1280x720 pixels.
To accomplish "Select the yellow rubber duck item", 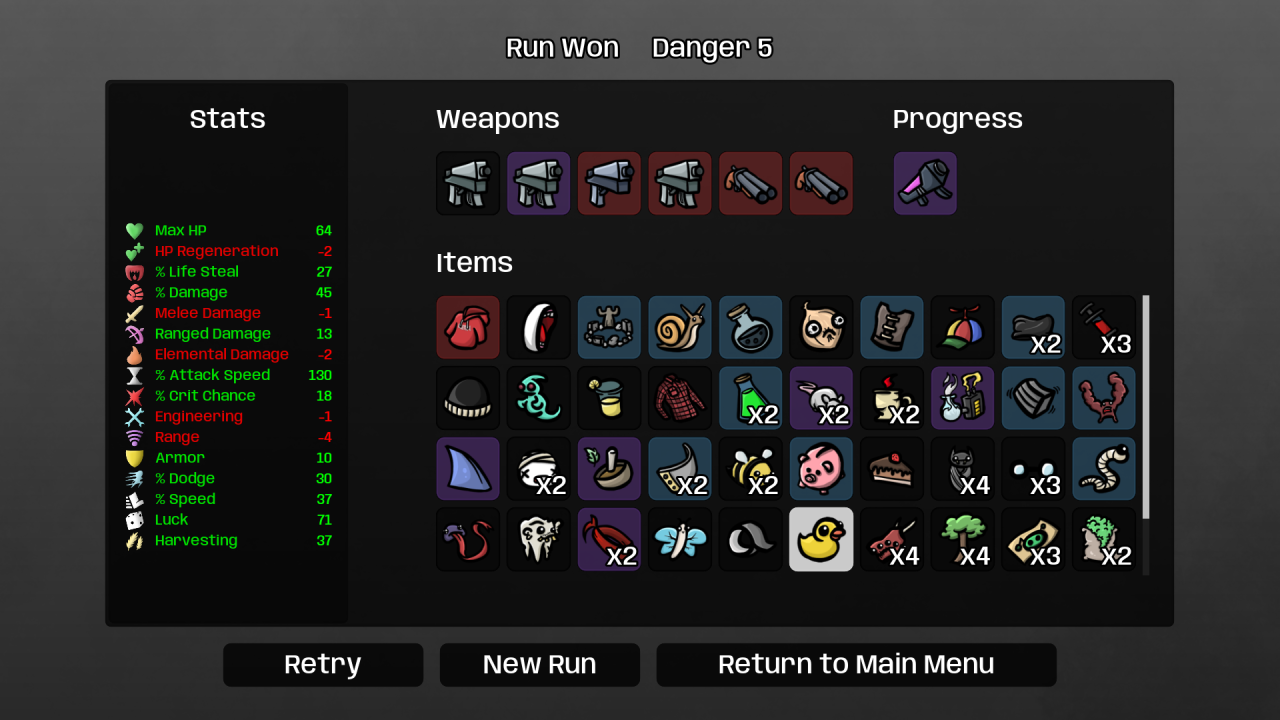I will (821, 539).
